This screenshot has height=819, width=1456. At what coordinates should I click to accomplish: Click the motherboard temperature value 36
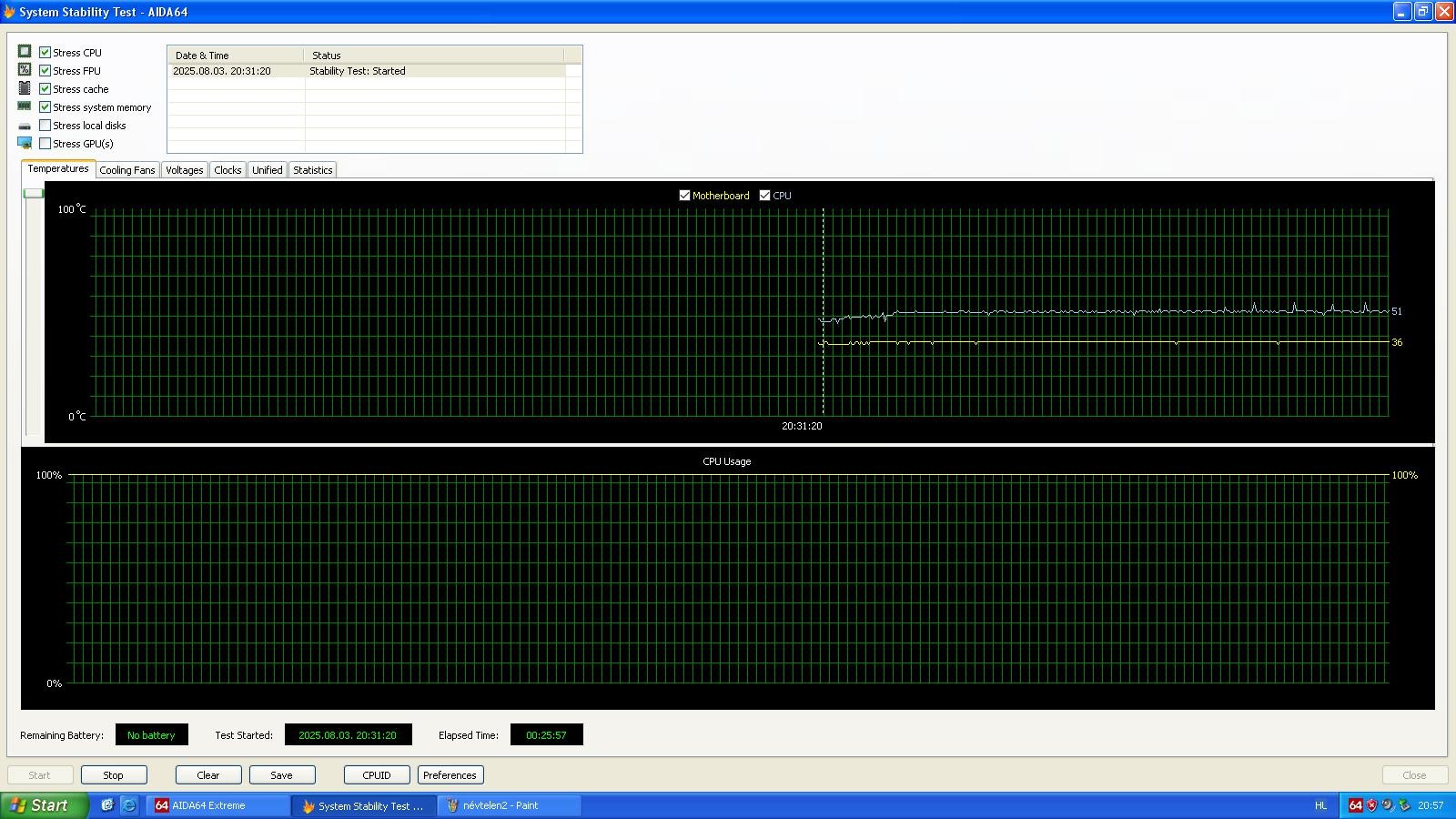(x=1397, y=342)
